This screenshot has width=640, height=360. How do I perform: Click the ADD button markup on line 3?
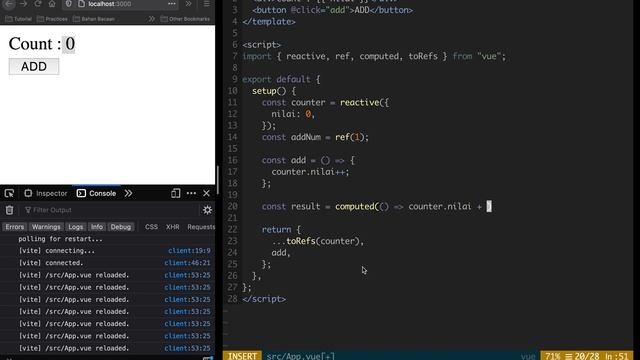[x=332, y=10]
